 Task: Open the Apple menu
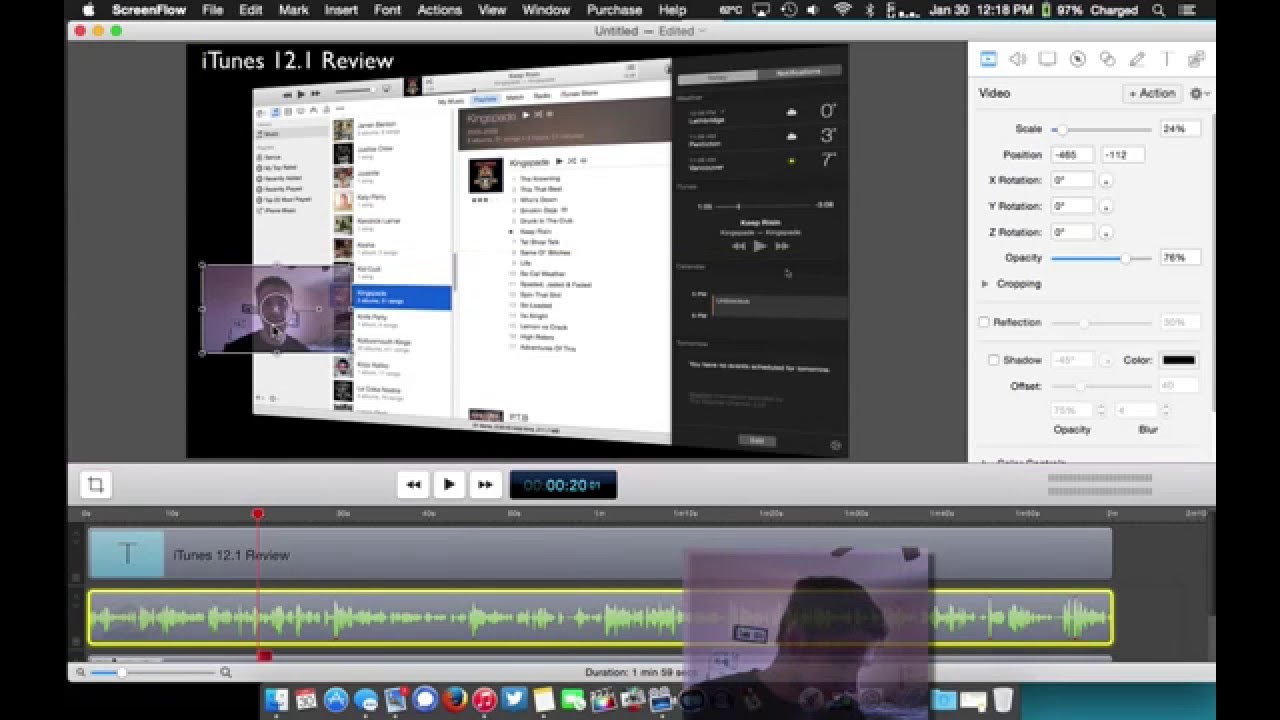click(x=88, y=10)
